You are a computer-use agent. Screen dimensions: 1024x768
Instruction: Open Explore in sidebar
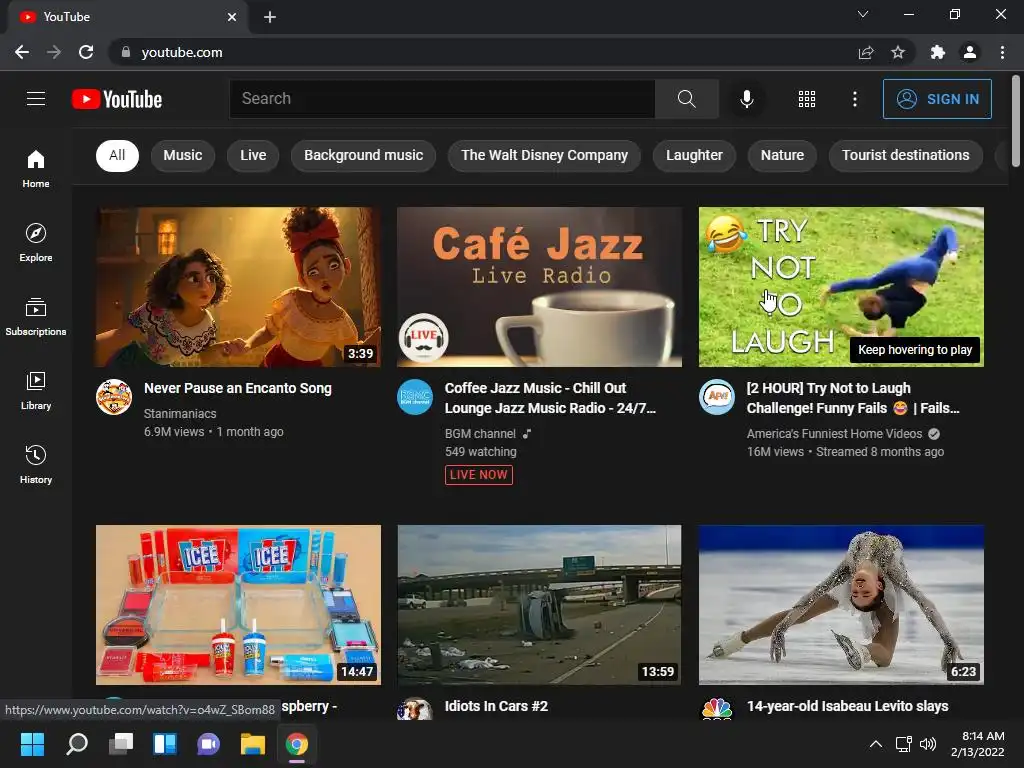[x=36, y=242]
